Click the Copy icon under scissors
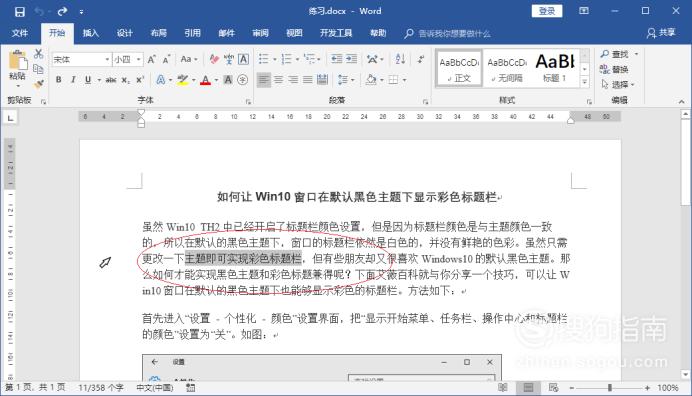This screenshot has height=396, width=692. click(x=38, y=69)
